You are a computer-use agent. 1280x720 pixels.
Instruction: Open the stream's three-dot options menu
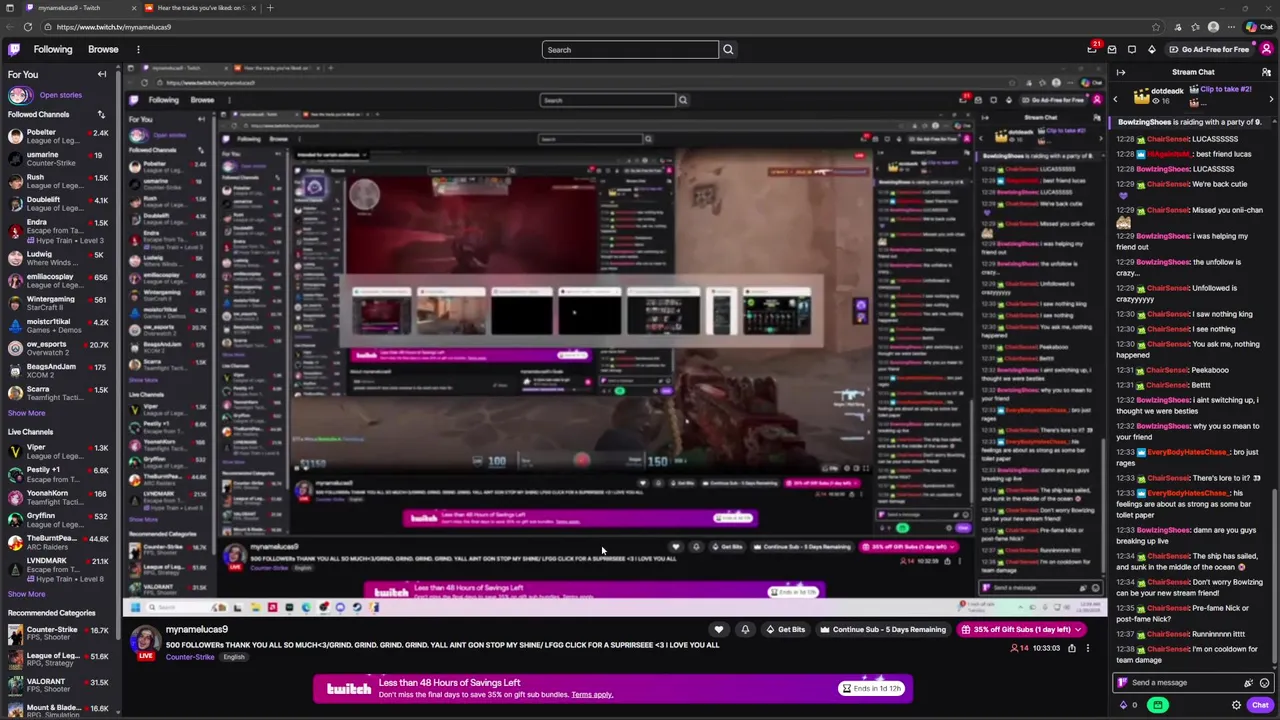point(1088,648)
